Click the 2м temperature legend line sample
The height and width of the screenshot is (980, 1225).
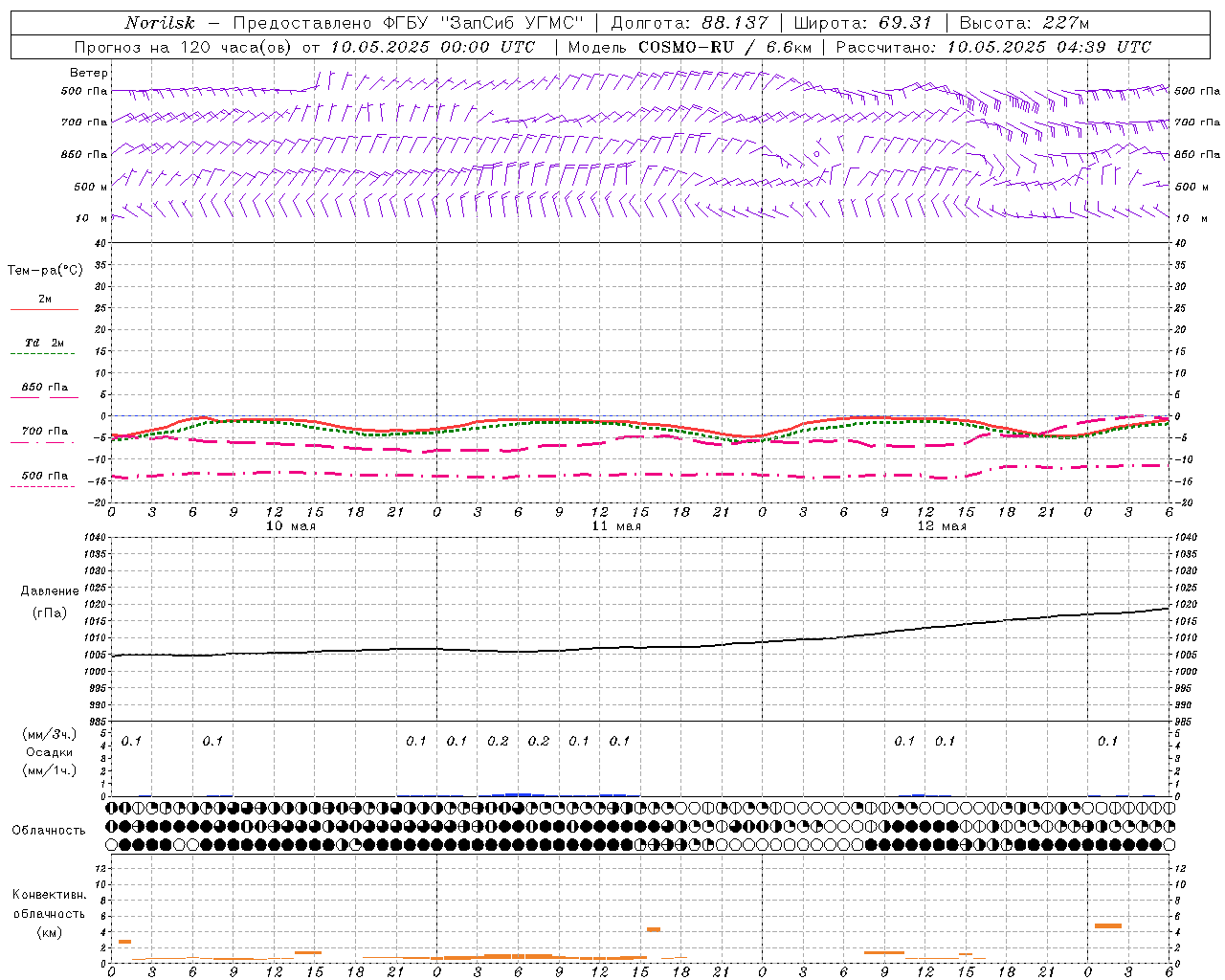click(x=44, y=309)
